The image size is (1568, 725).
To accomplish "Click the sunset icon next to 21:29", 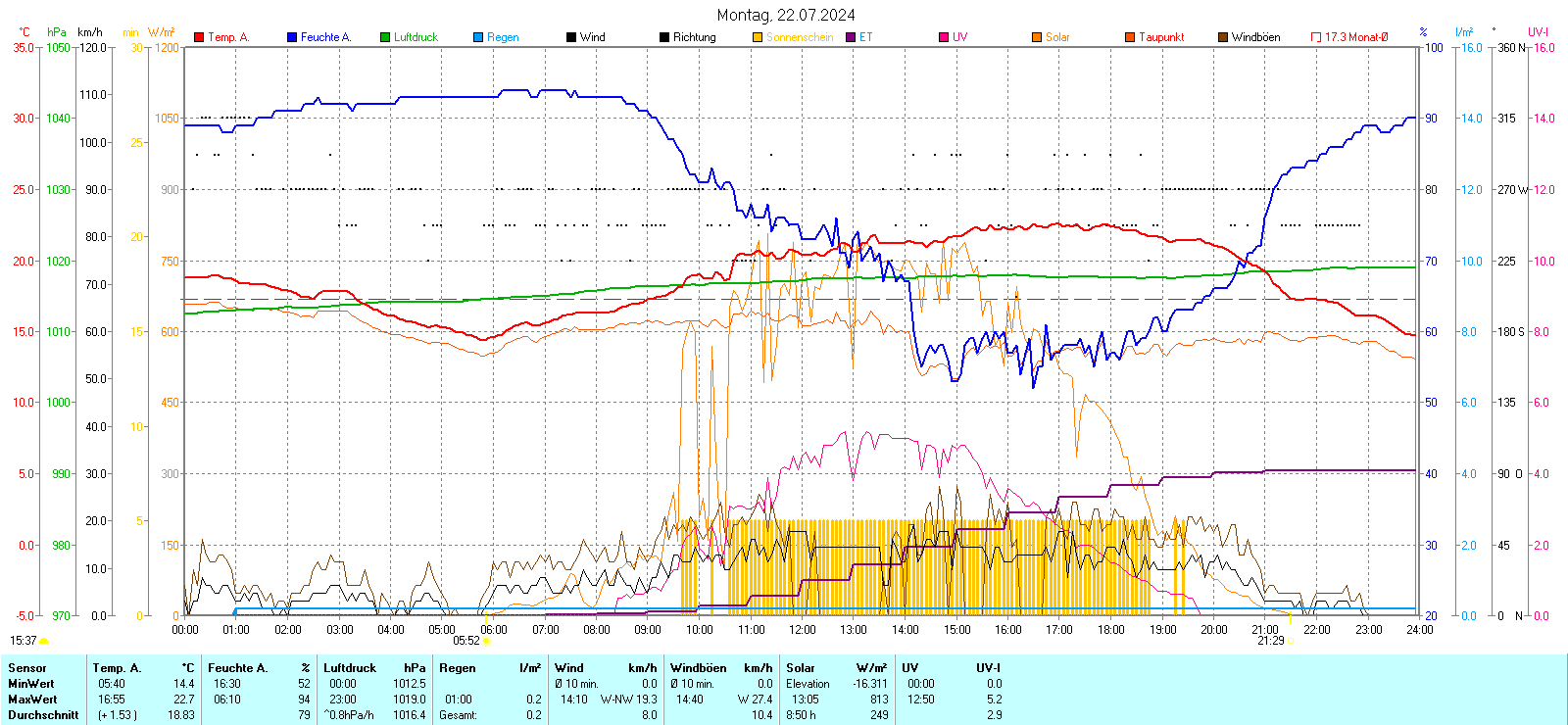I will (x=1290, y=641).
